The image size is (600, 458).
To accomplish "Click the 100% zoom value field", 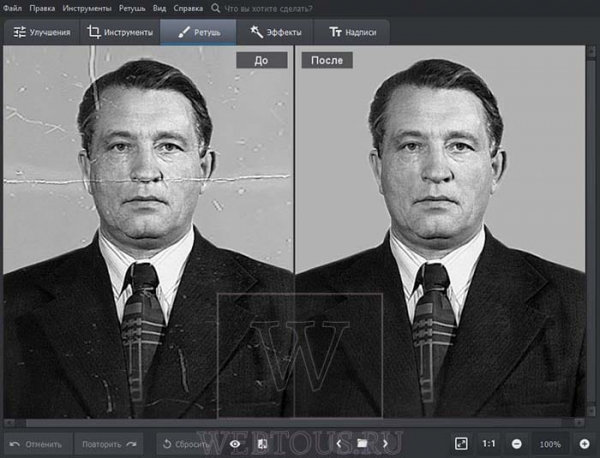I will 550,444.
